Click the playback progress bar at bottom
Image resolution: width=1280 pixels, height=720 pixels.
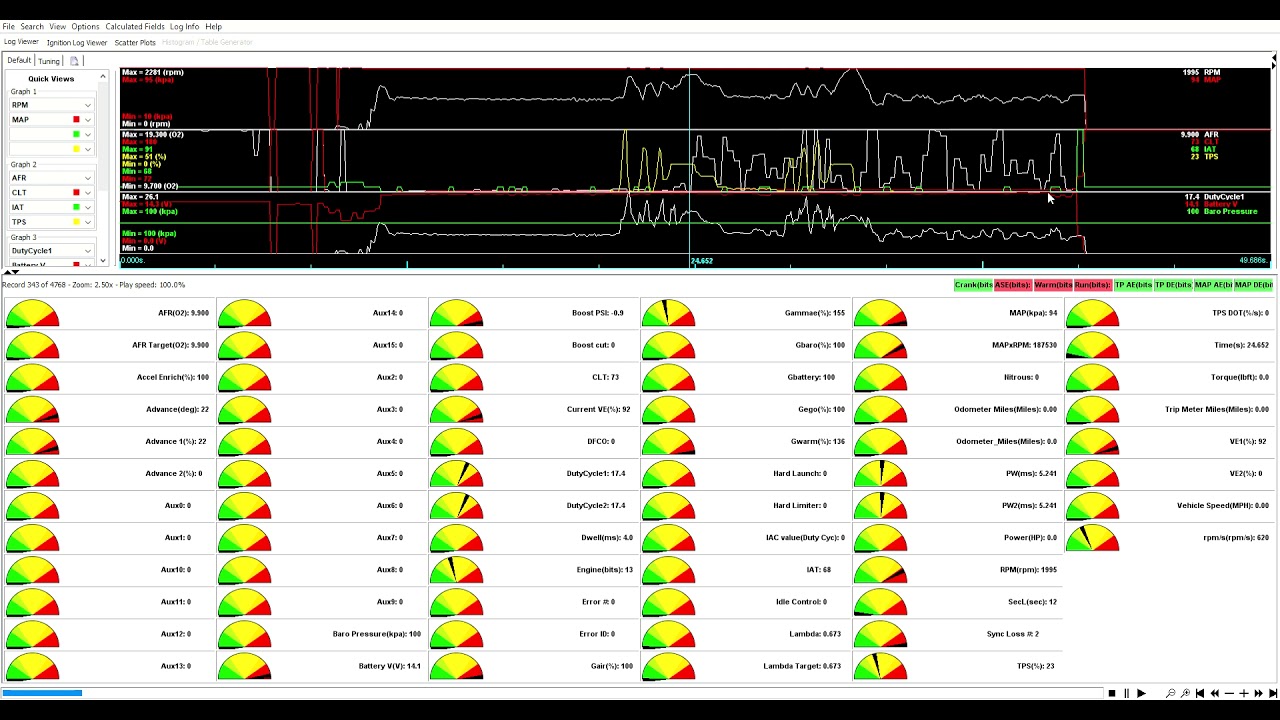pyautogui.click(x=551, y=693)
